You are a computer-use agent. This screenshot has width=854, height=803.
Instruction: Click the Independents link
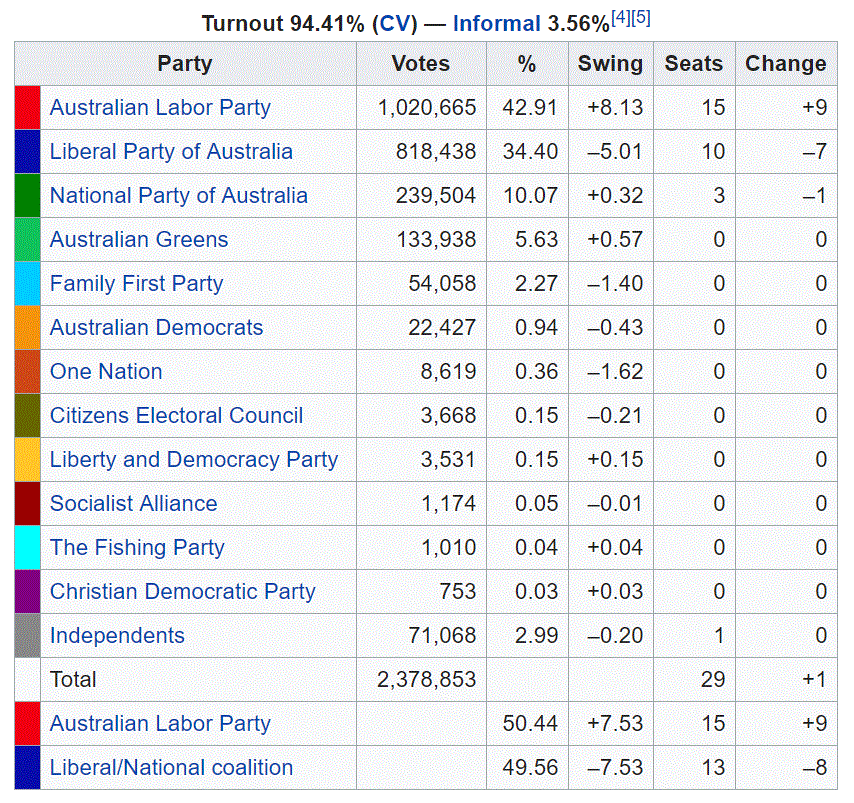pos(117,636)
